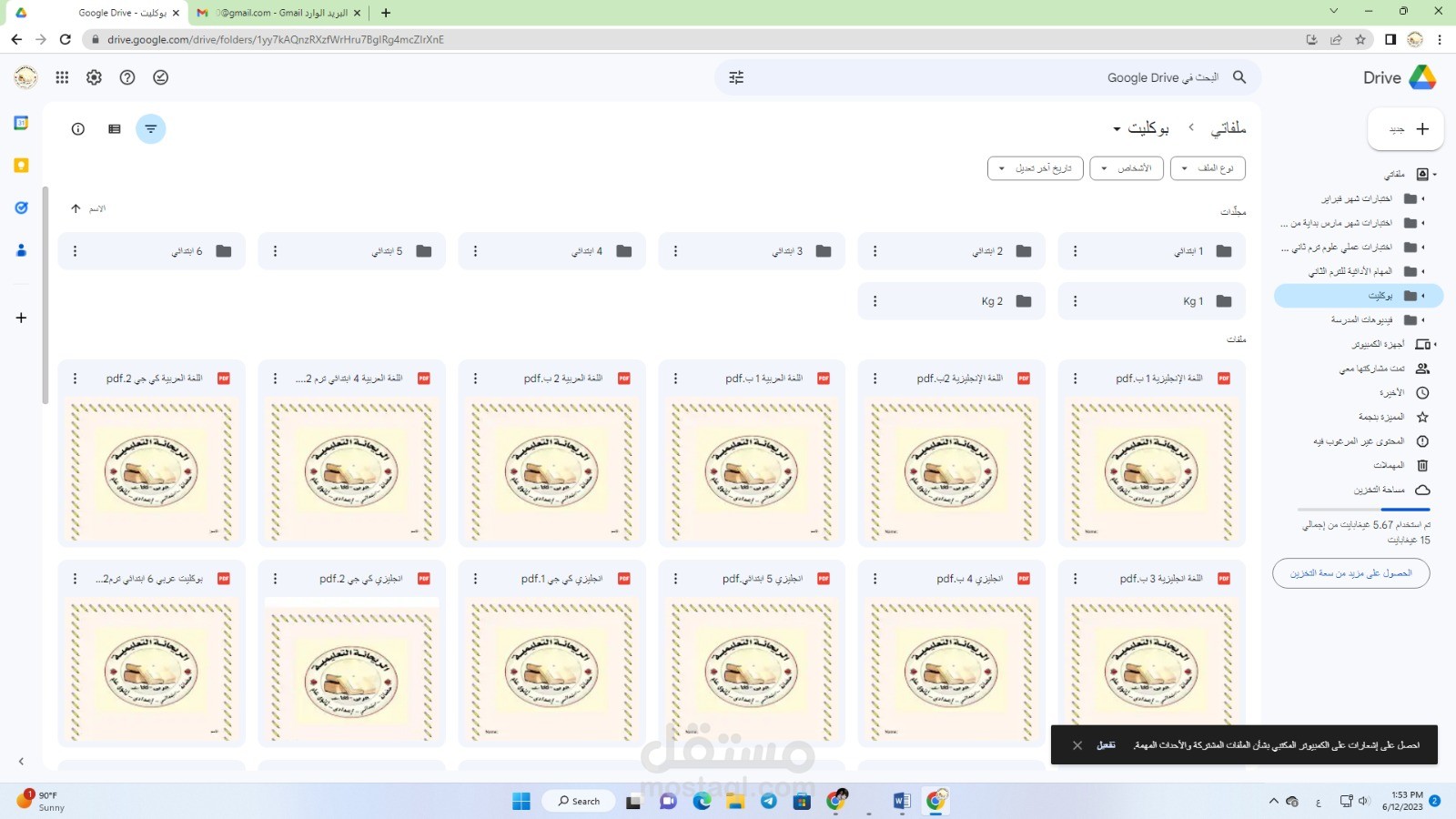Open Microsoft Edge from the taskbar
Viewport: 1456px width, 819px height.
click(702, 801)
